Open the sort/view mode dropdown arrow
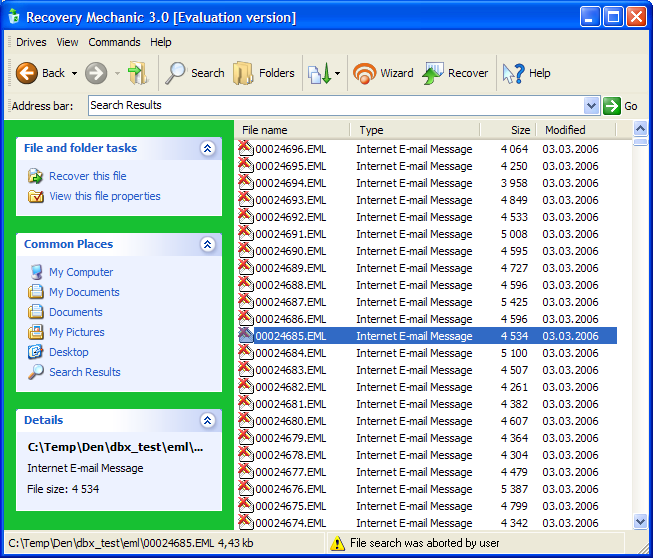Viewport: 653px width, 558px height. point(337,73)
